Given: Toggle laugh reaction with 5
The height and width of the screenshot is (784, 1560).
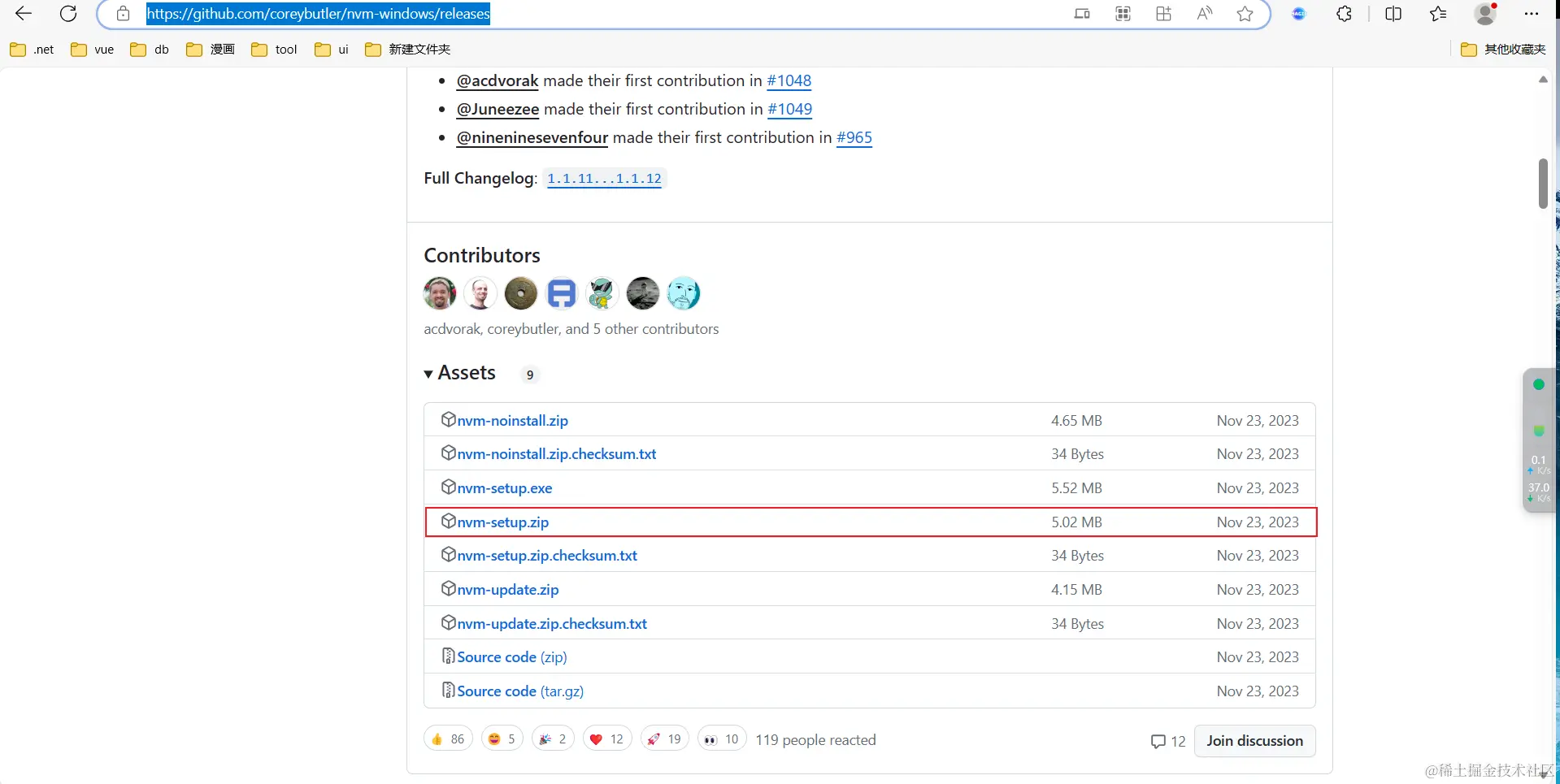Looking at the screenshot, I should coord(502,739).
